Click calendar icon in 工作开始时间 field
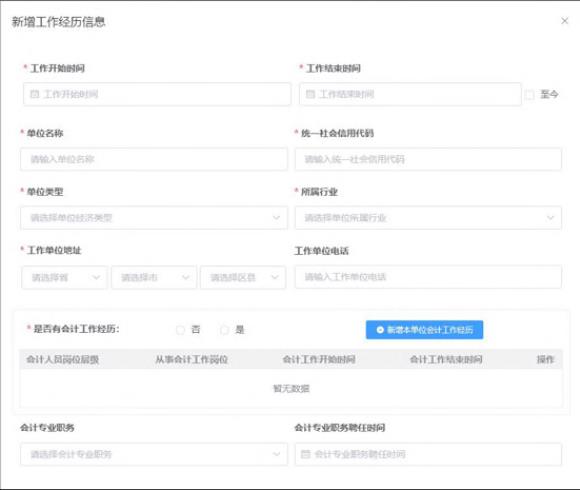The image size is (580, 490). click(x=34, y=94)
